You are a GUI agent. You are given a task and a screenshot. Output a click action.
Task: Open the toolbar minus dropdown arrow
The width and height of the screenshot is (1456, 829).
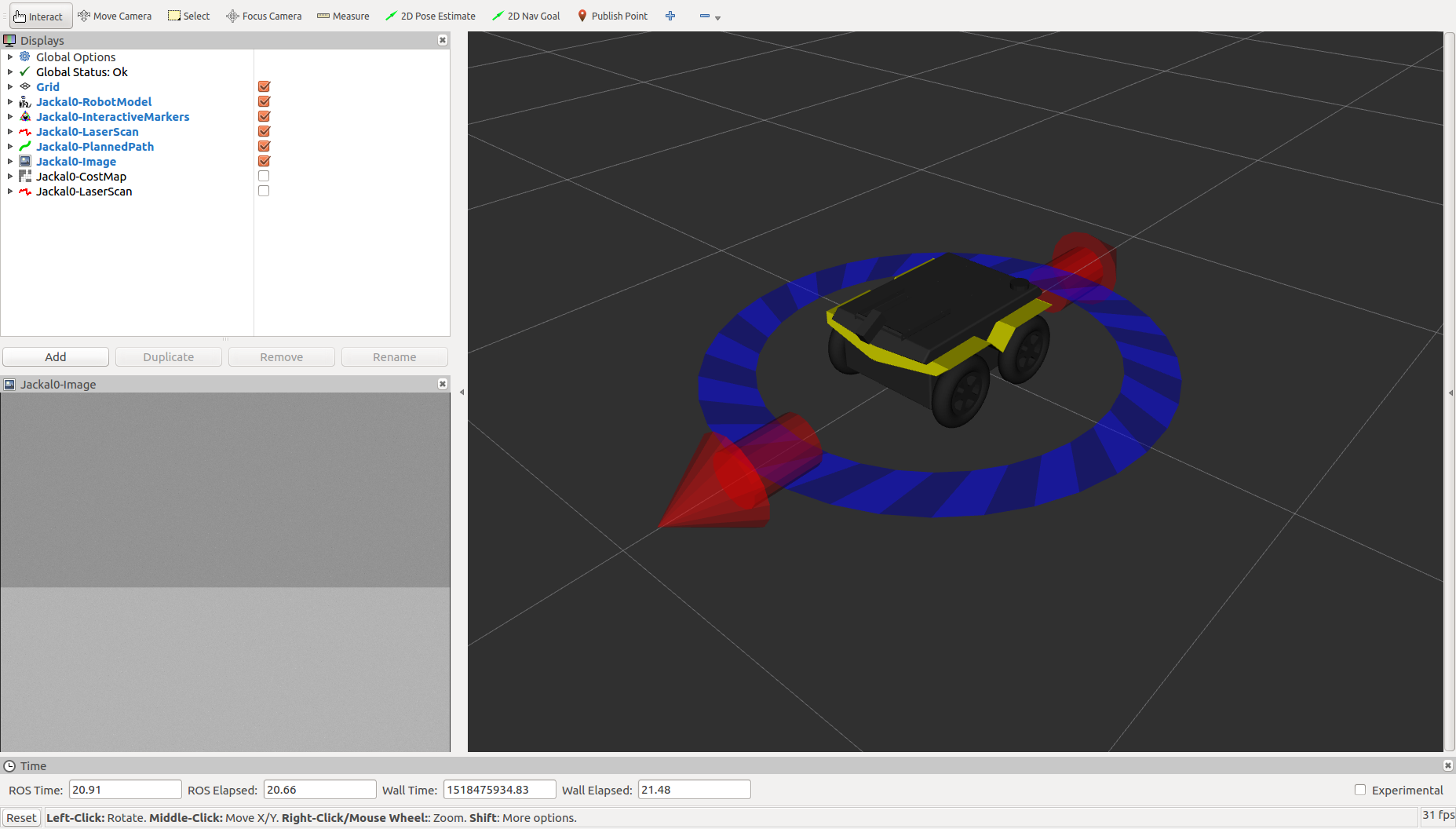(x=717, y=18)
